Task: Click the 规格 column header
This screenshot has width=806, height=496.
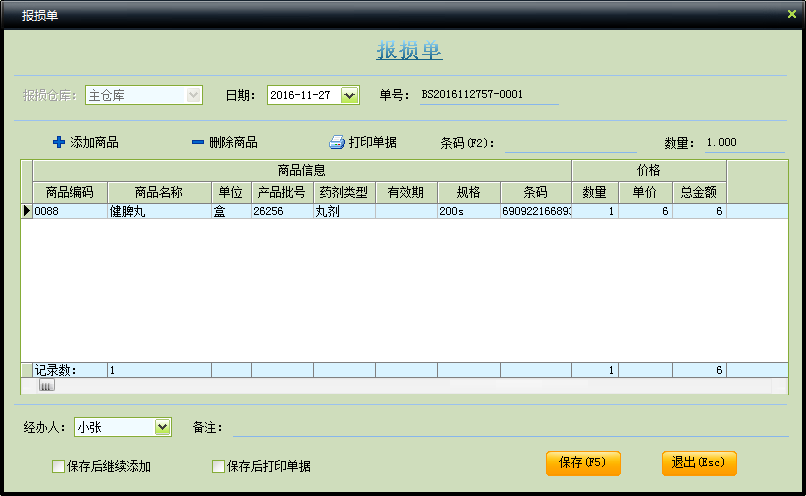Action: coord(469,192)
